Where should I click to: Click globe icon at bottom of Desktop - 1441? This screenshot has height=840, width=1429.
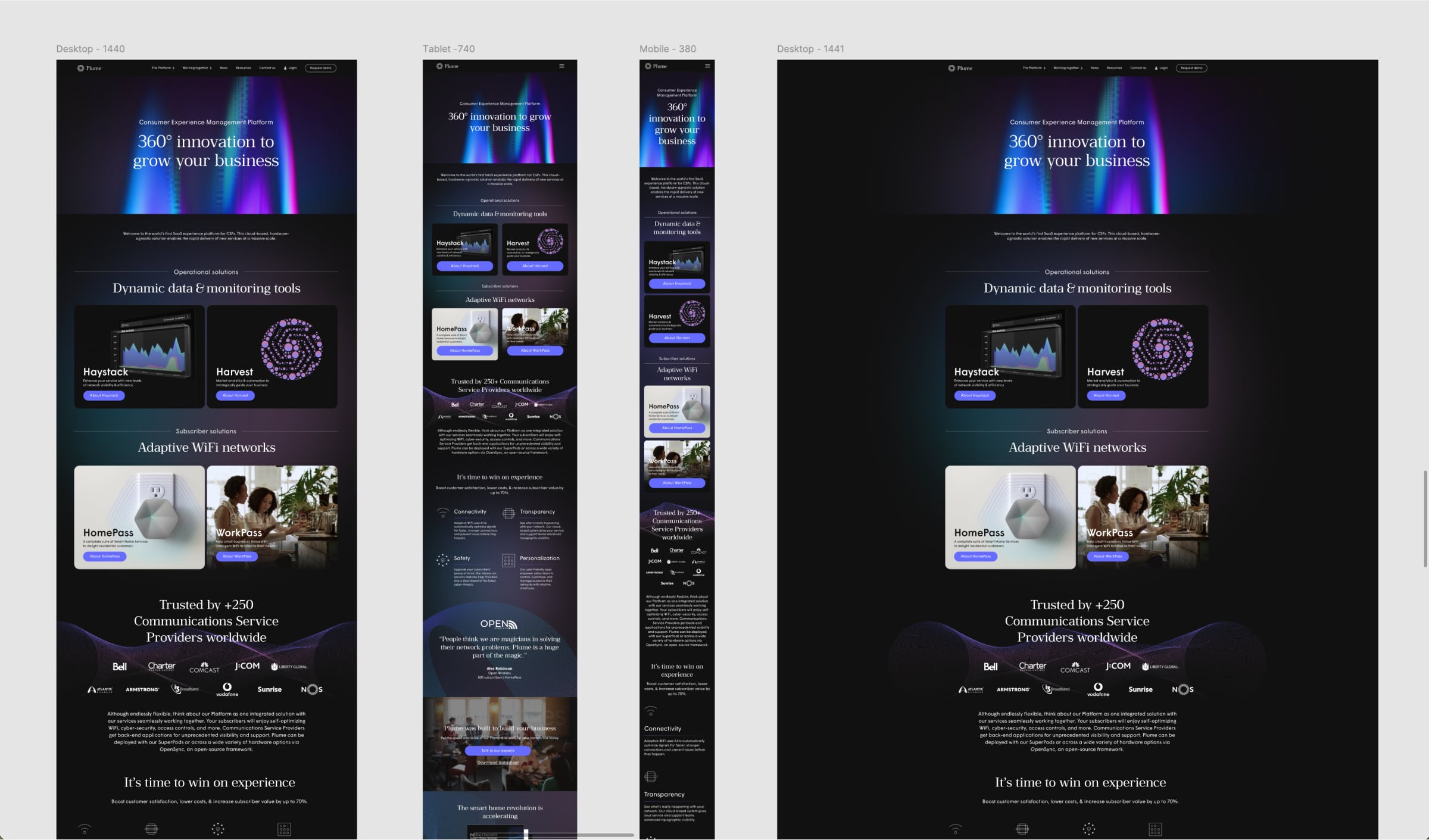tap(1022, 829)
